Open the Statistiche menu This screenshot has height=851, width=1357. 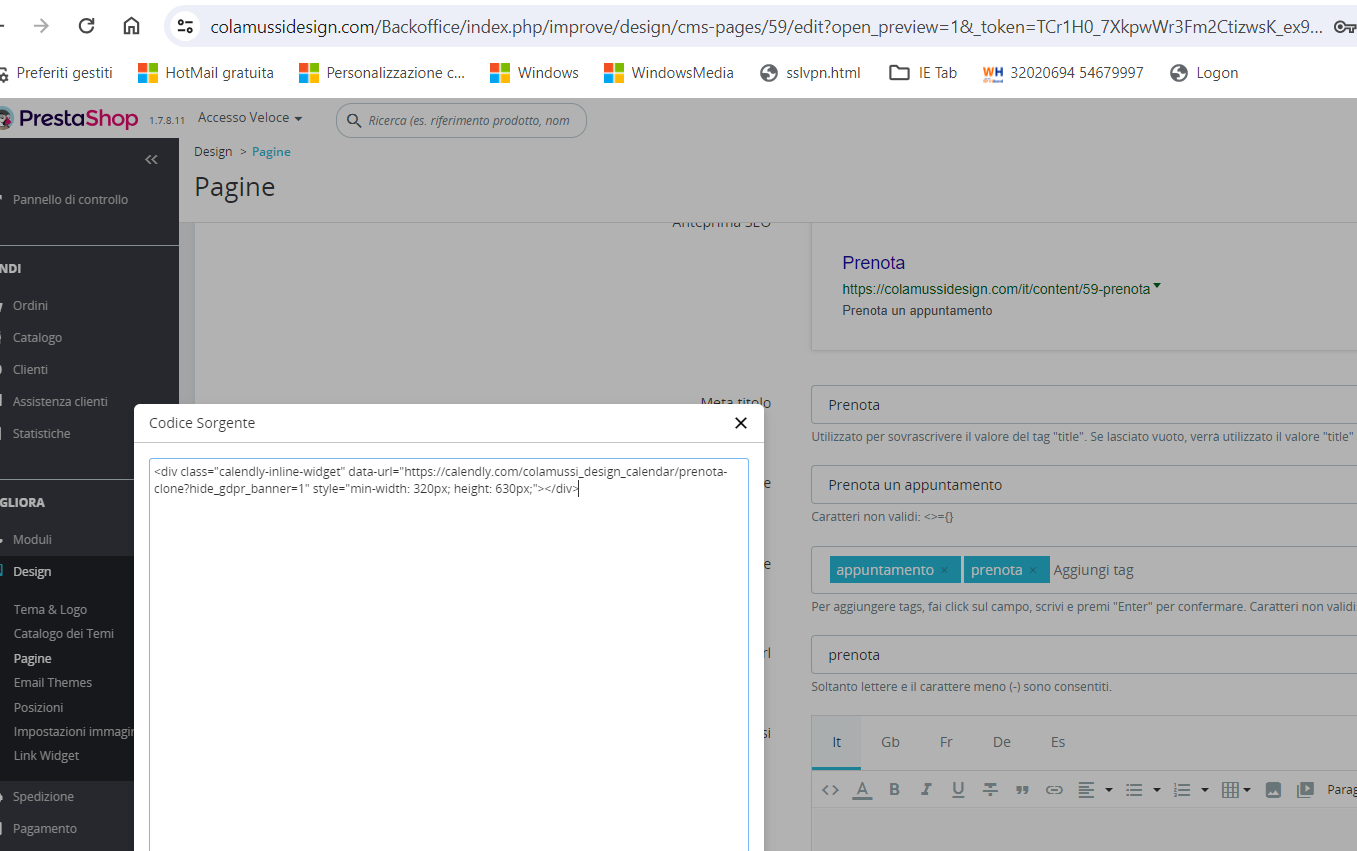41,434
